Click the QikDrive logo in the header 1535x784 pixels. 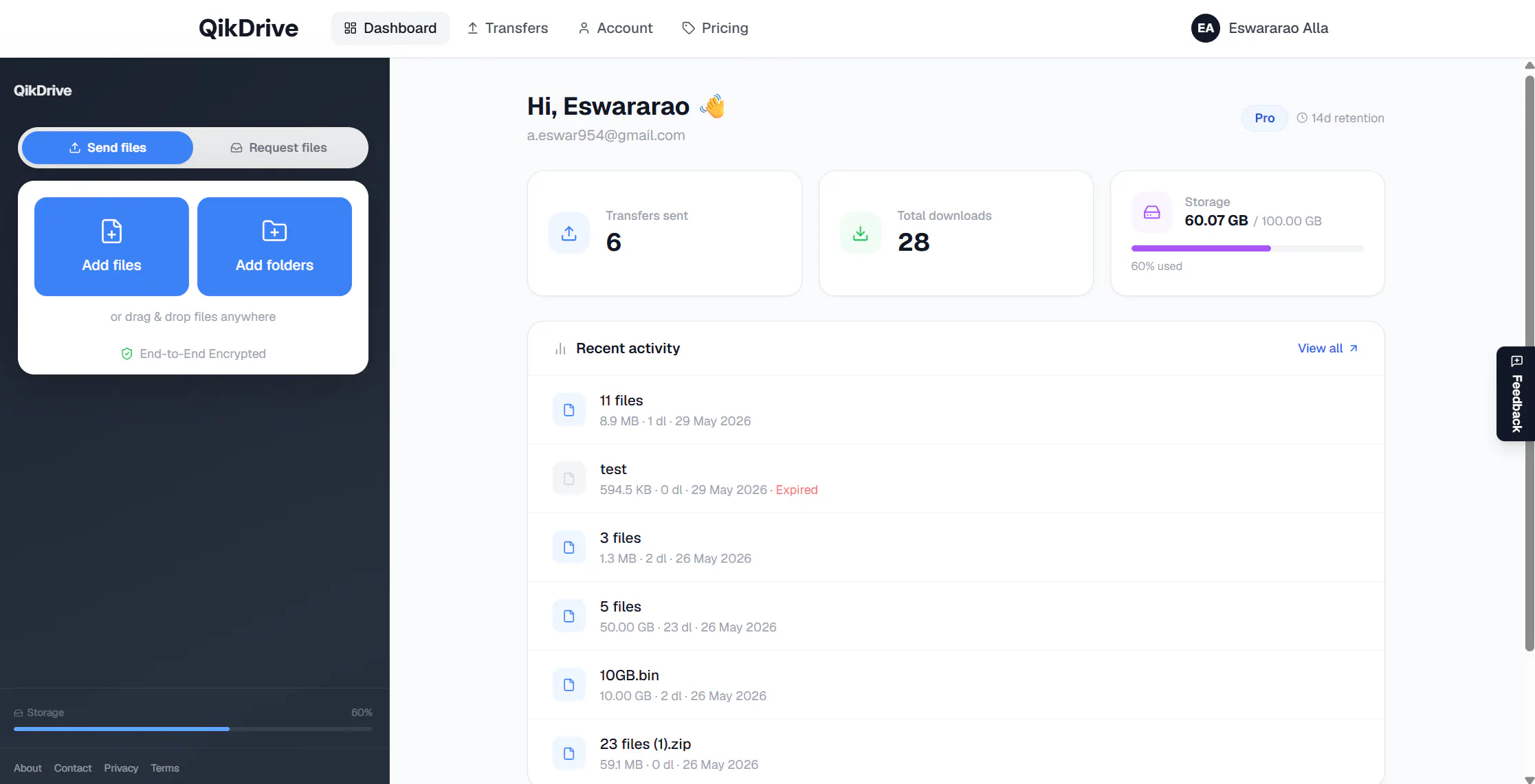[x=248, y=28]
